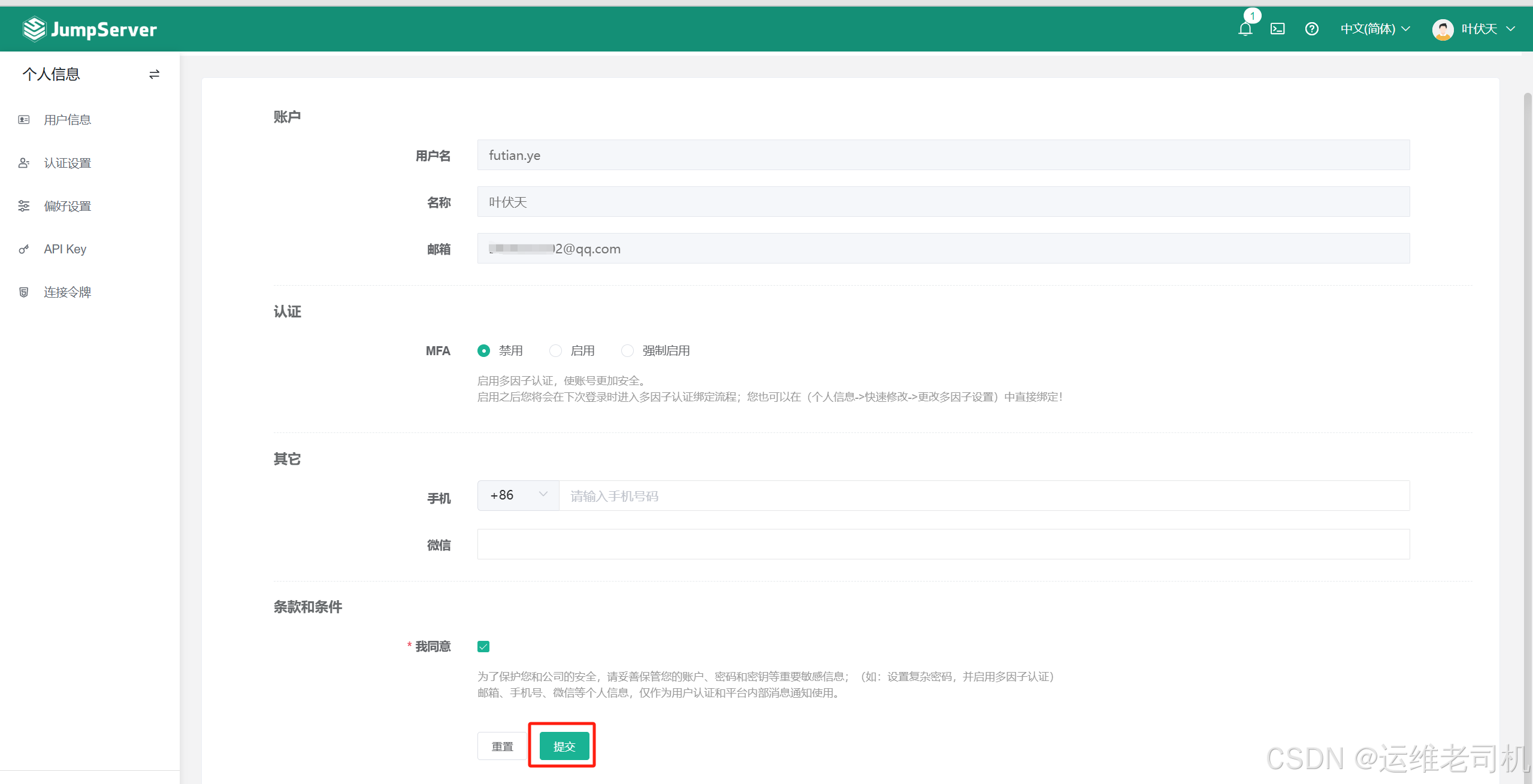Open the notification bell icon
1533x784 pixels.
point(1245,29)
